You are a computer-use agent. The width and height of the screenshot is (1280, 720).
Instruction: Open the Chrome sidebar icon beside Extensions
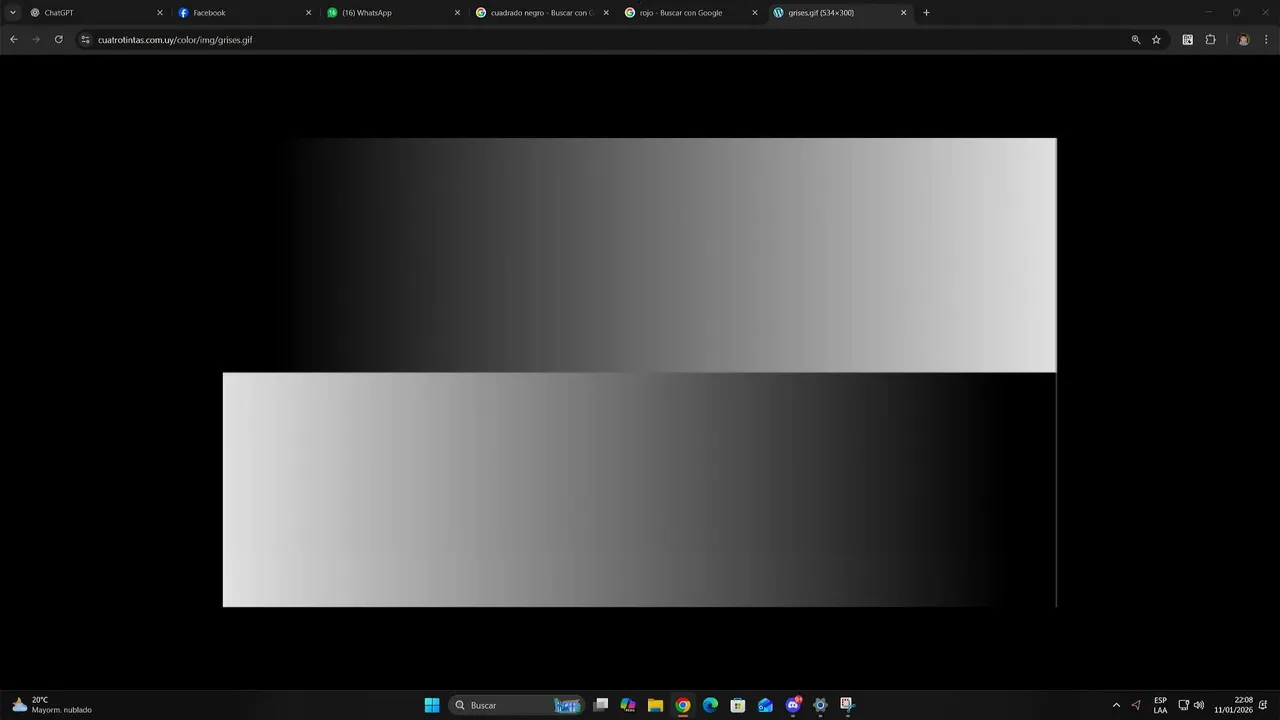coord(1187,40)
